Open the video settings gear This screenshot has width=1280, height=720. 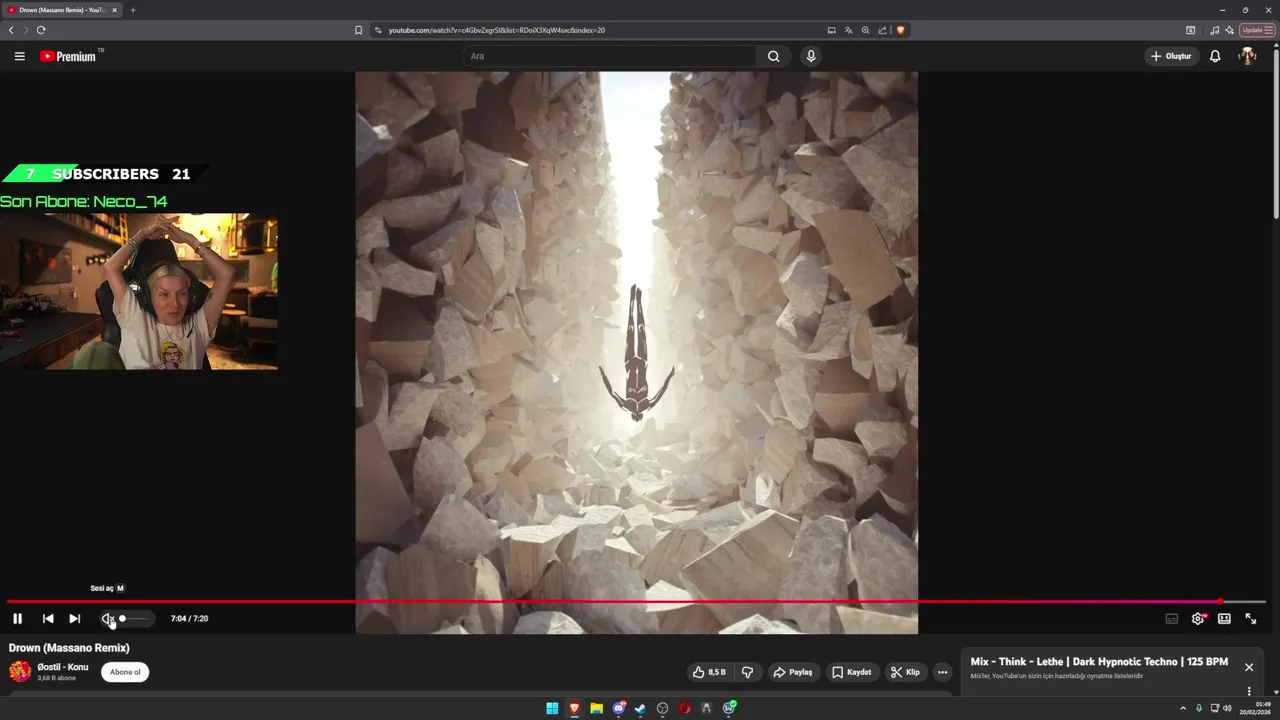[x=1198, y=619]
